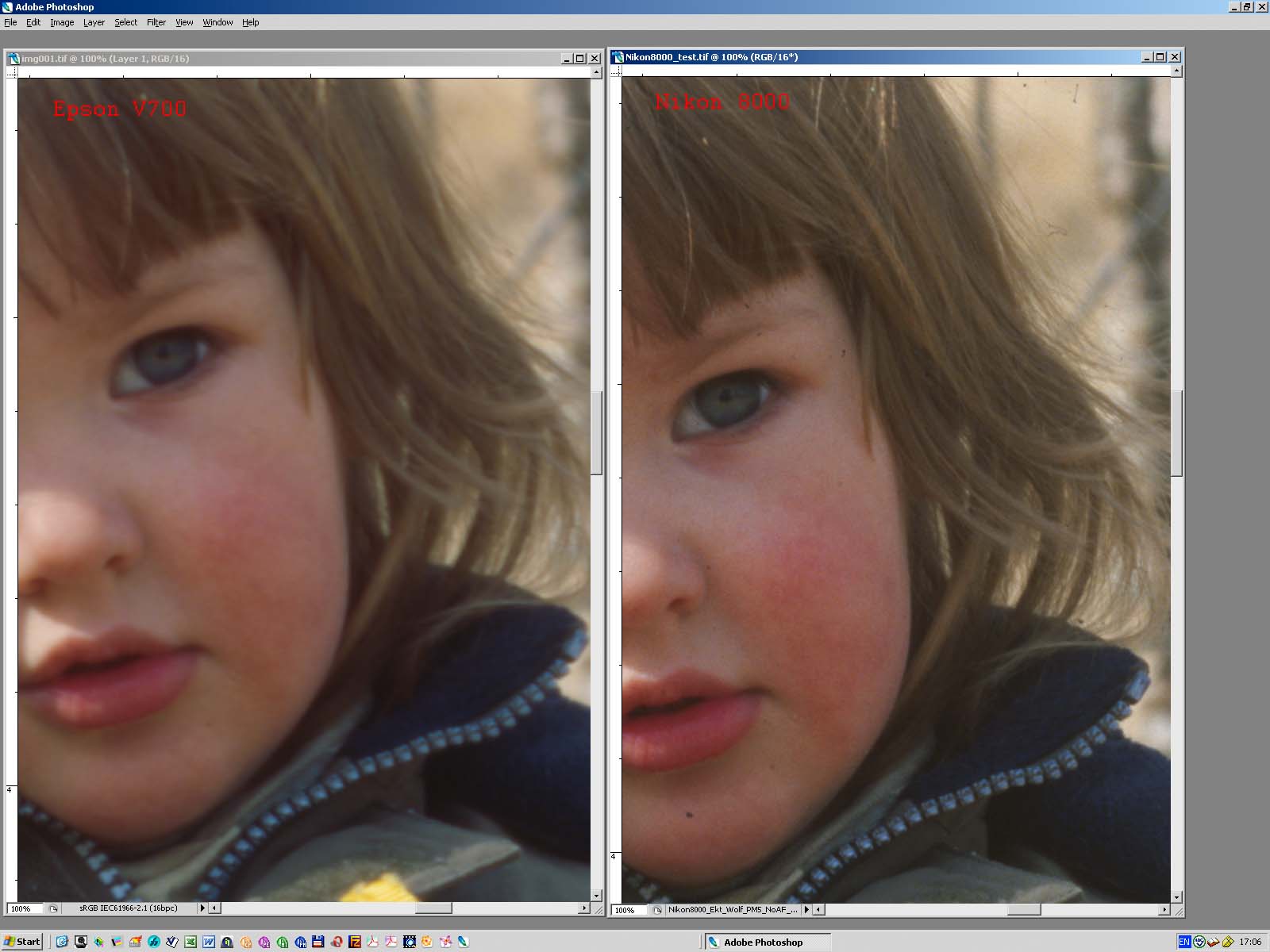Screen dimensions: 1270x952
Task: Click the Photoshop feather quick launch icon
Action: [x=464, y=942]
